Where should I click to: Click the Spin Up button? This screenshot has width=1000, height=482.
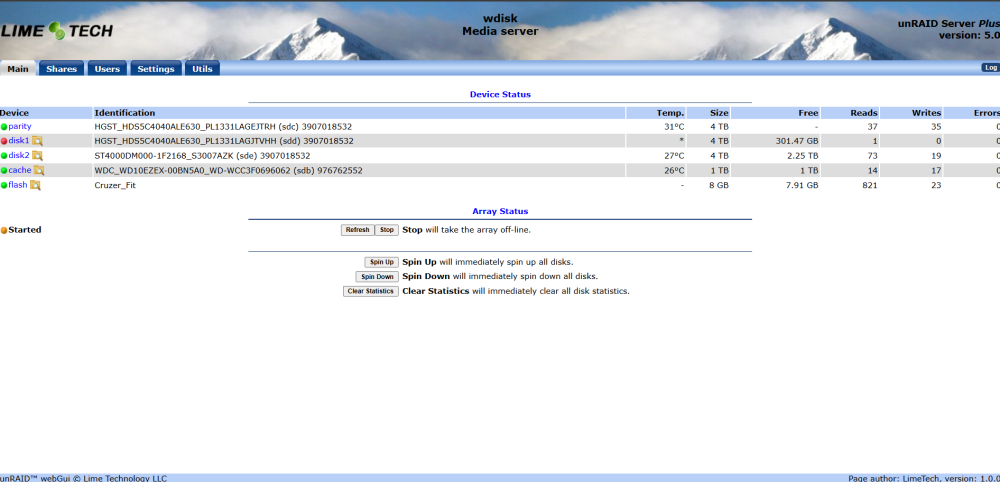pyautogui.click(x=381, y=262)
